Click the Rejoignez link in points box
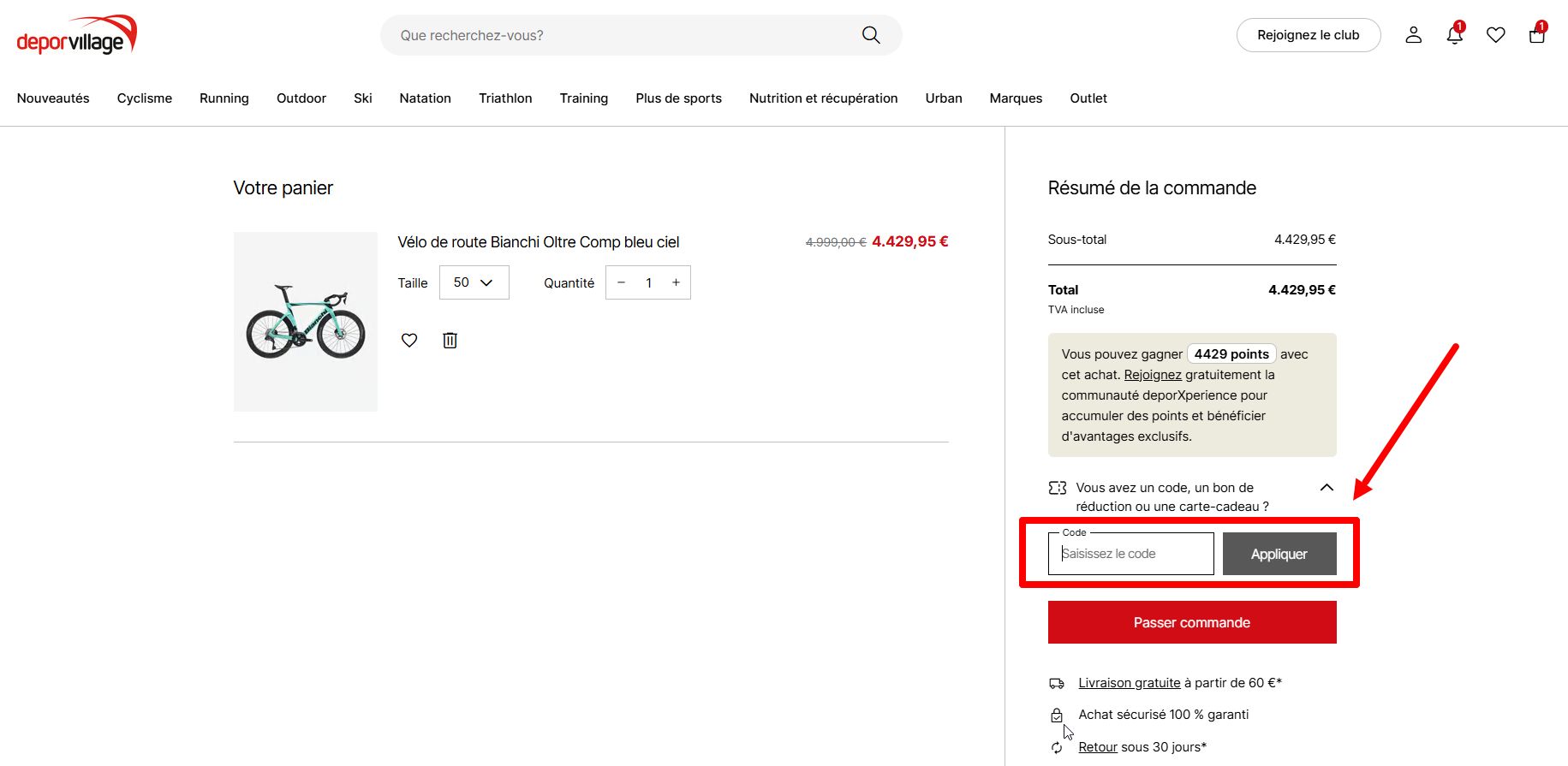Image resolution: width=1568 pixels, height=766 pixels. [1153, 375]
